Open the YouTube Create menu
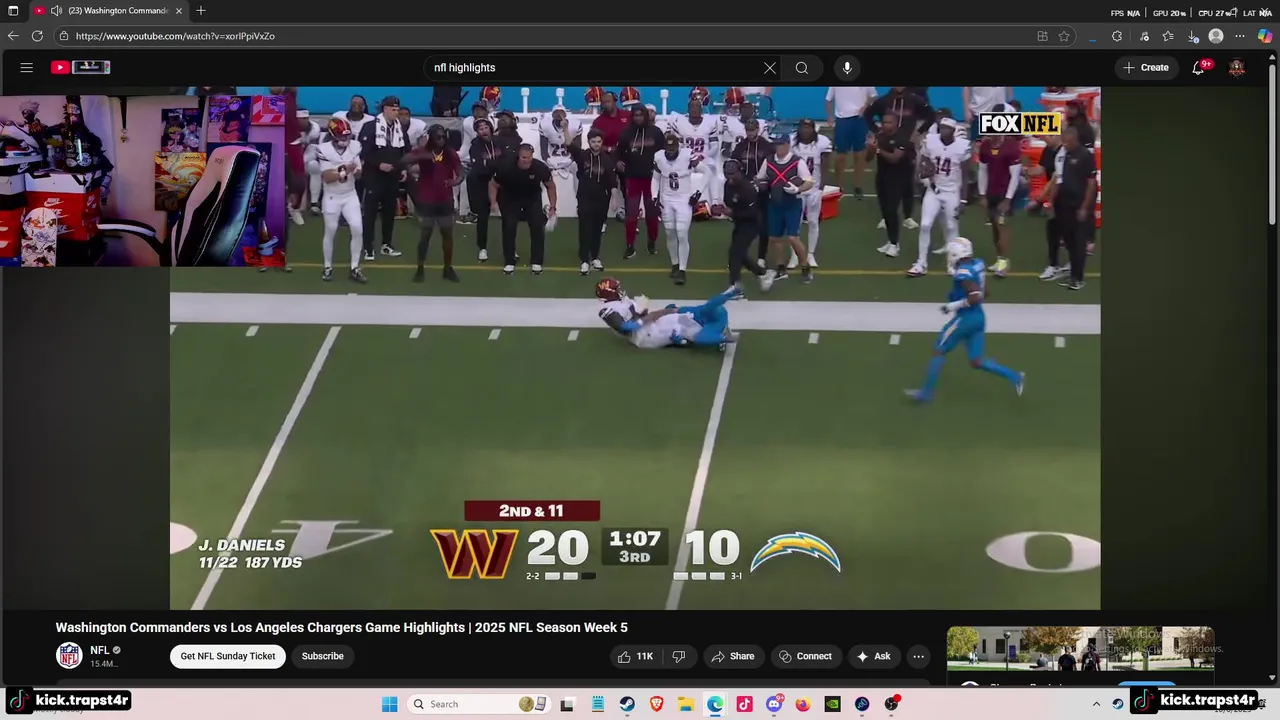Image resolution: width=1280 pixels, height=720 pixels. (1146, 68)
